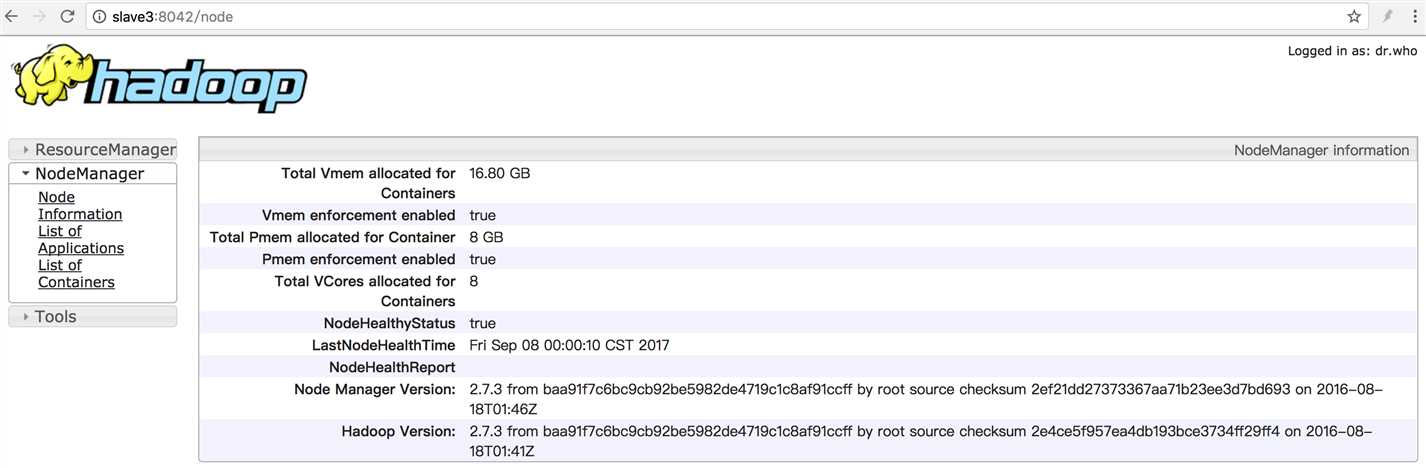Image resolution: width=1426 pixels, height=468 pixels.
Task: Expand the ResourceManager section
Action: 93,149
